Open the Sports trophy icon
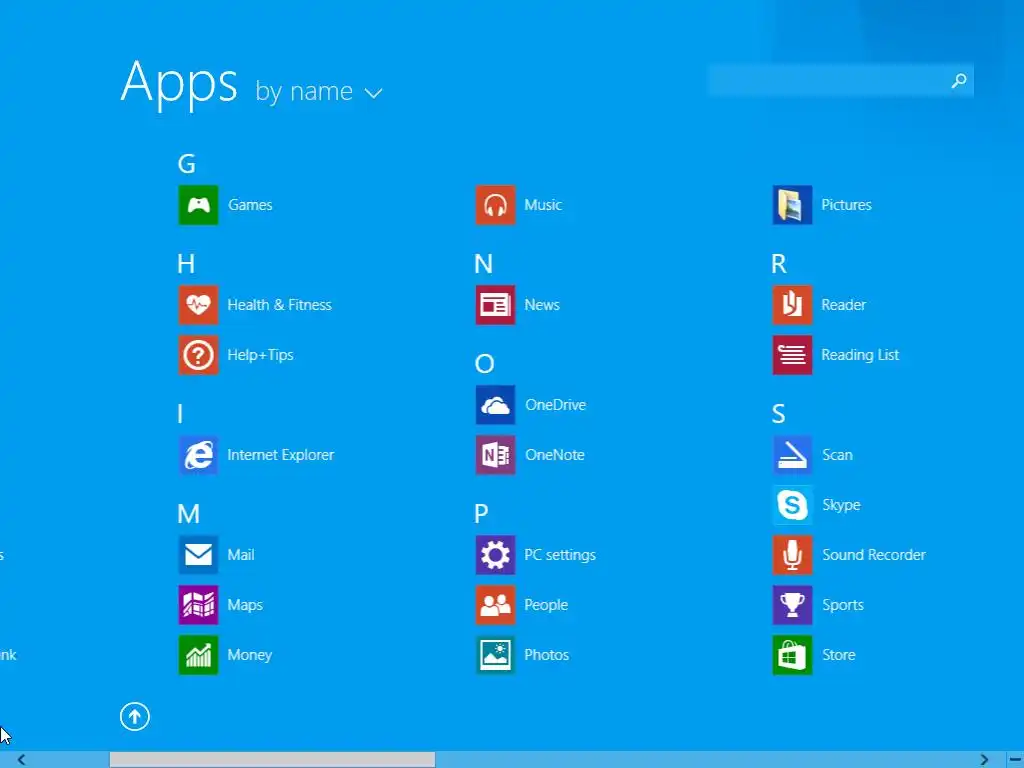This screenshot has width=1024, height=768. [x=793, y=605]
